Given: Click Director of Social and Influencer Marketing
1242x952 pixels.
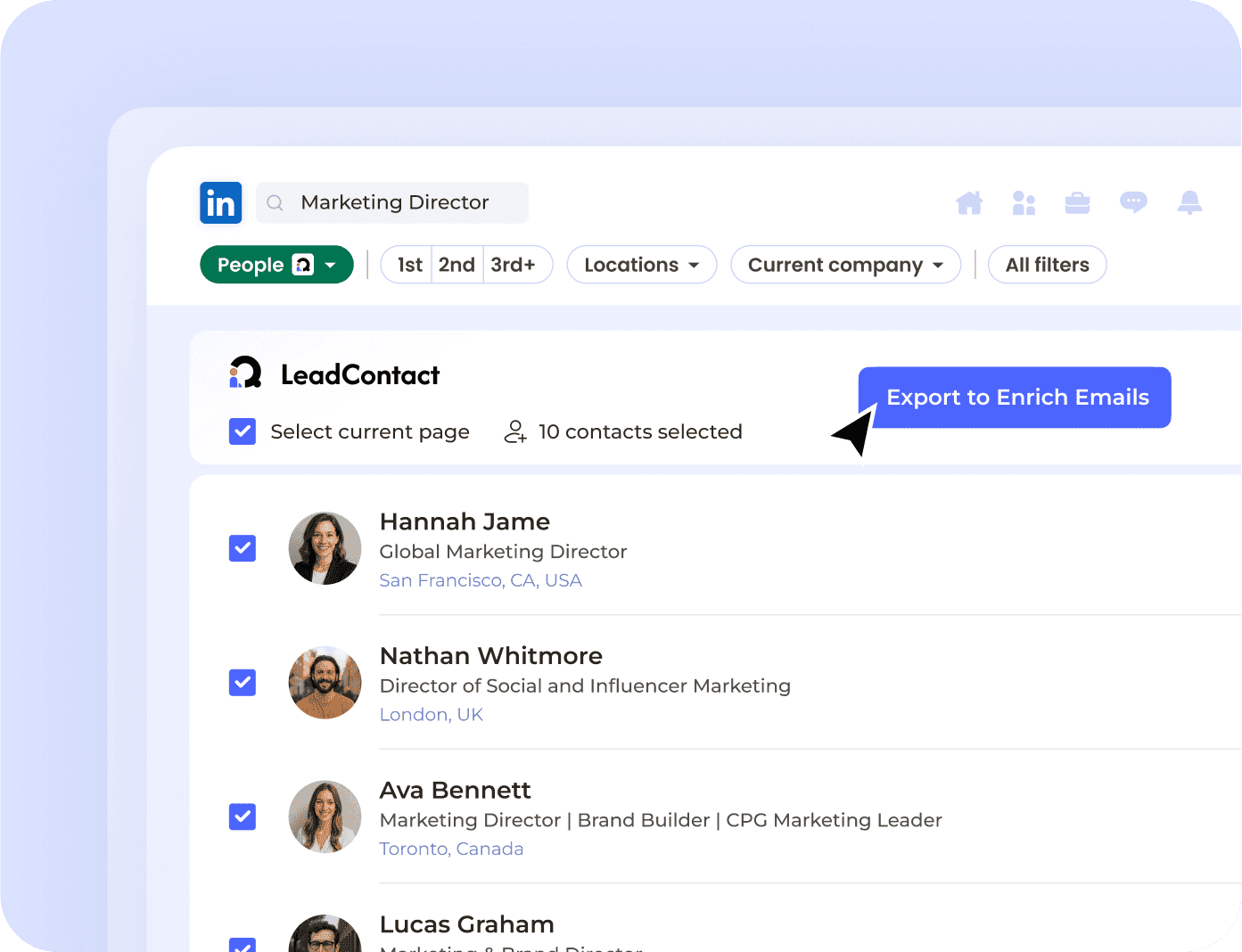Looking at the screenshot, I should 585,685.
